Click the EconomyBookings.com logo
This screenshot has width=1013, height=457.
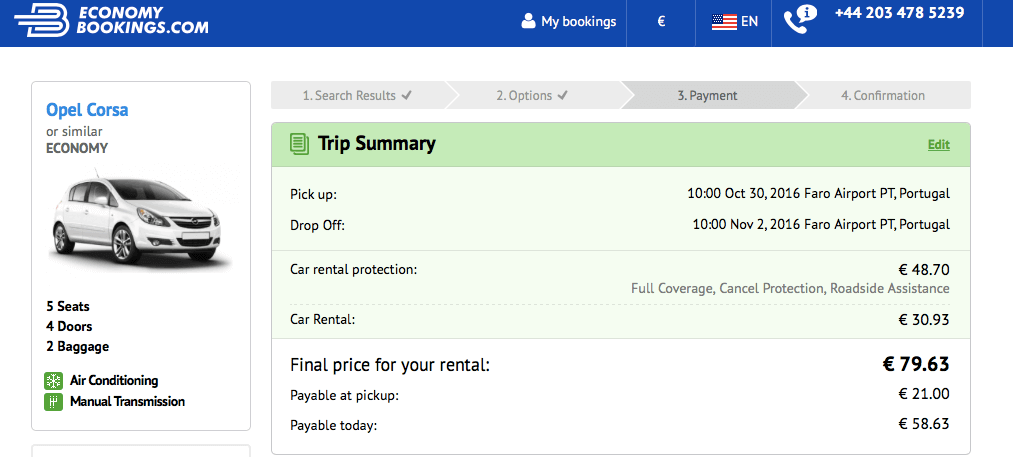point(111,21)
